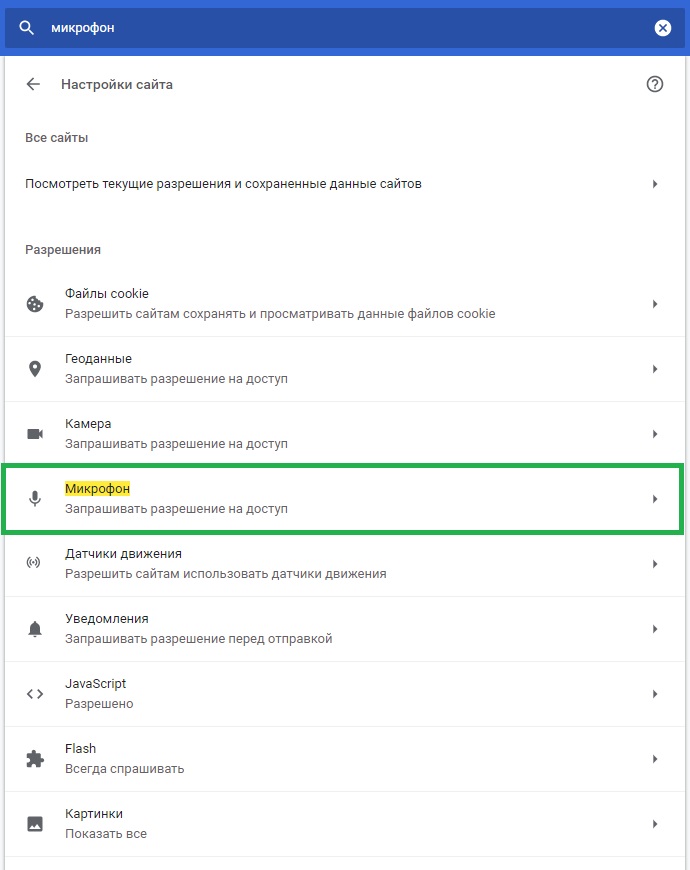Viewport: 690px width, 870px height.
Task: Click the Flash puzzle piece icon
Action: coord(35,758)
